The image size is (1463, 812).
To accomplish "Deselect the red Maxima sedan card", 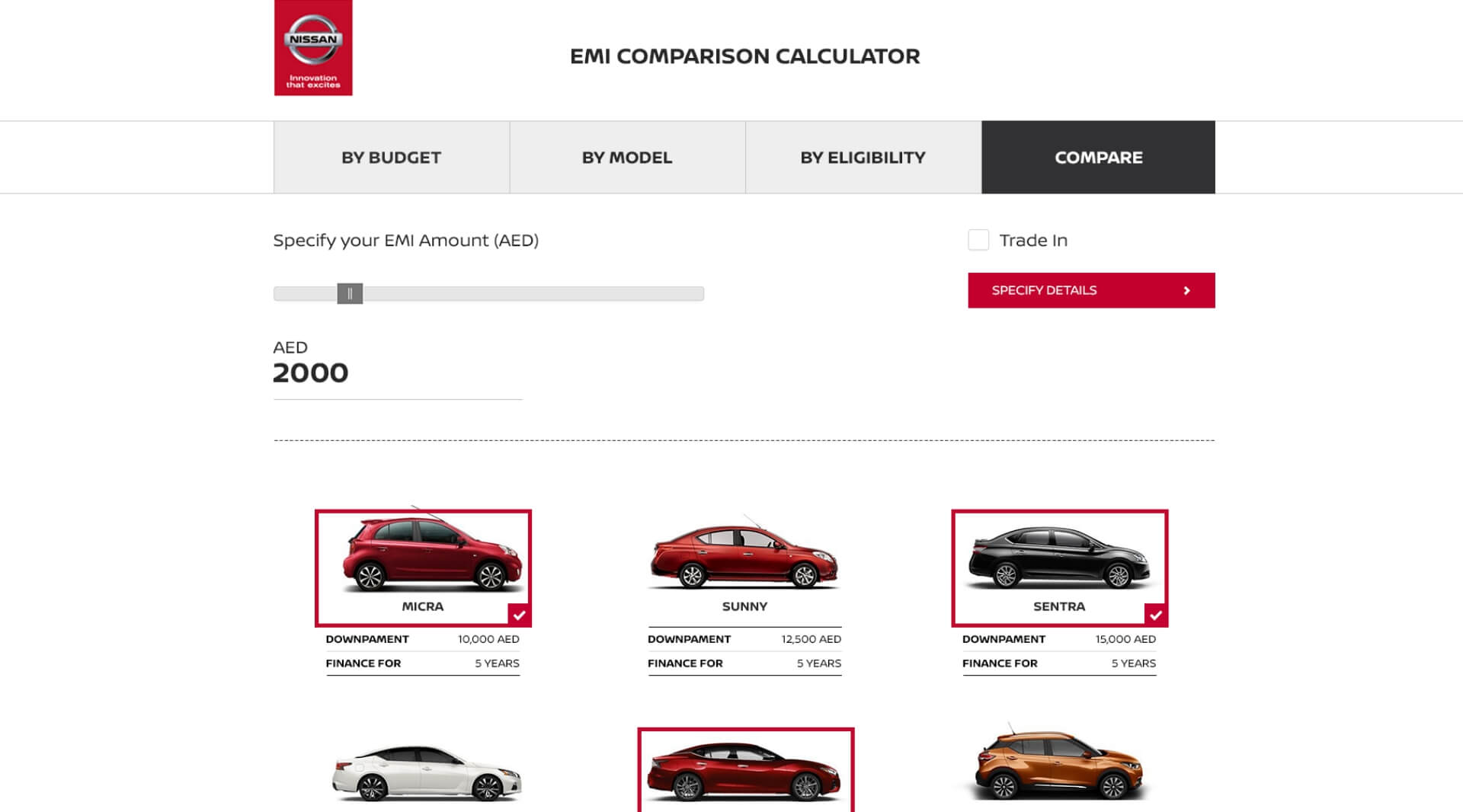I will tap(745, 769).
